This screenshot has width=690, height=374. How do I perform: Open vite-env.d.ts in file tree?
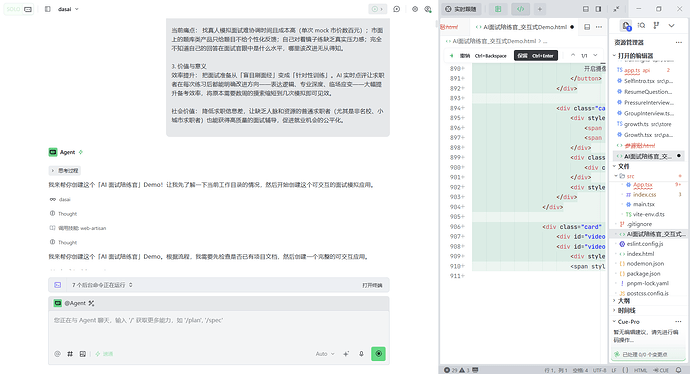click(x=648, y=214)
